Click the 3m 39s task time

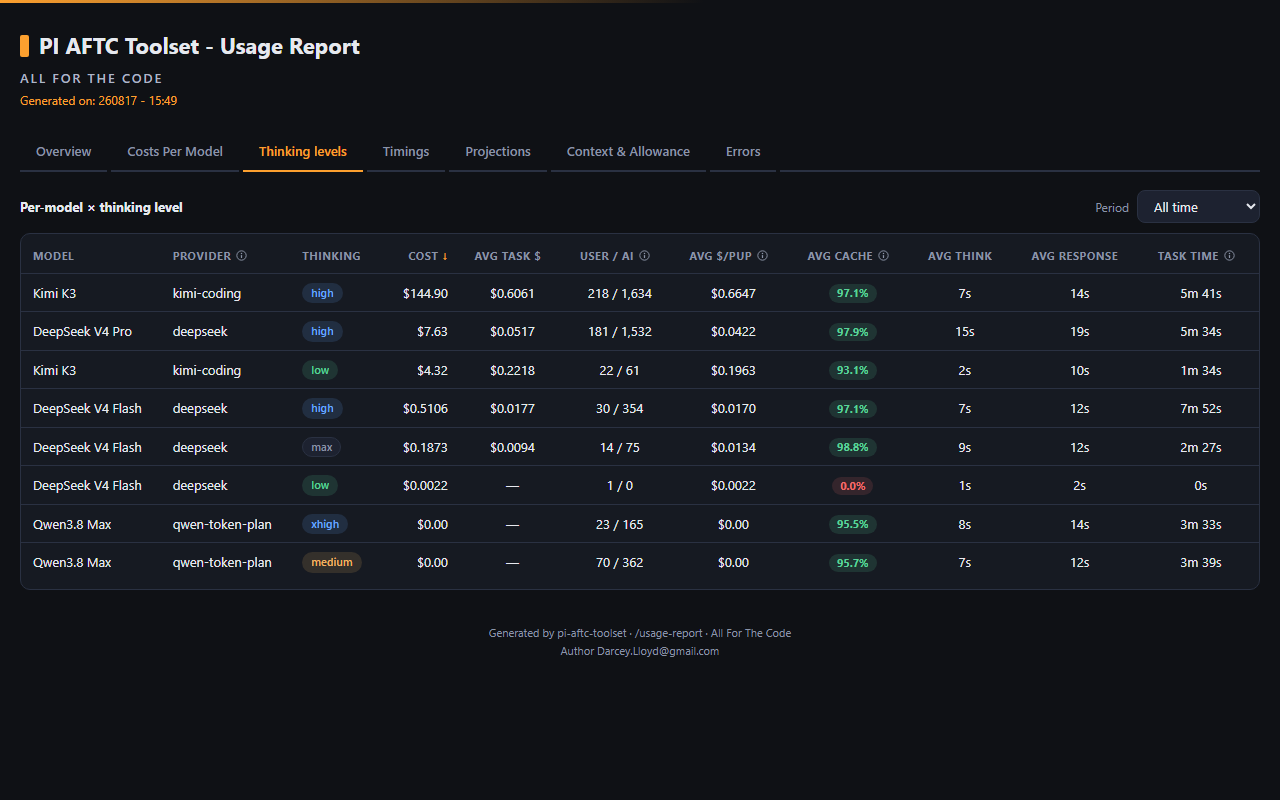(x=1200, y=562)
